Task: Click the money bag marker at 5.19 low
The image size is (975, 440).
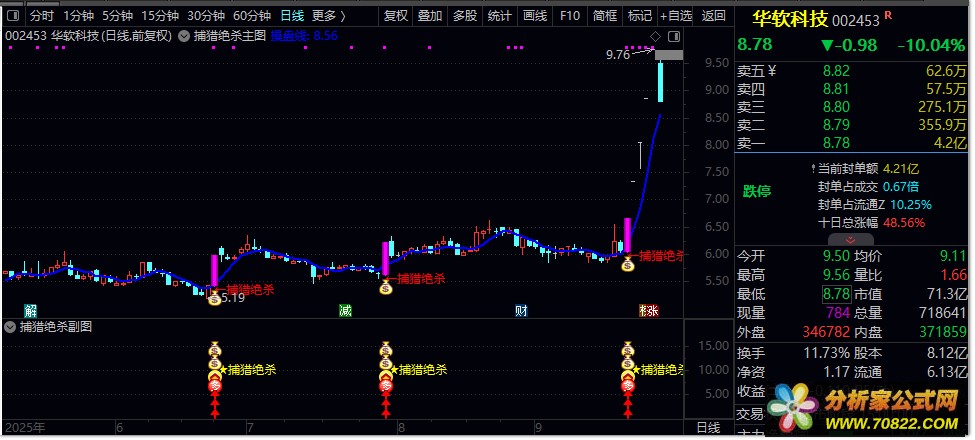Action: pos(215,299)
